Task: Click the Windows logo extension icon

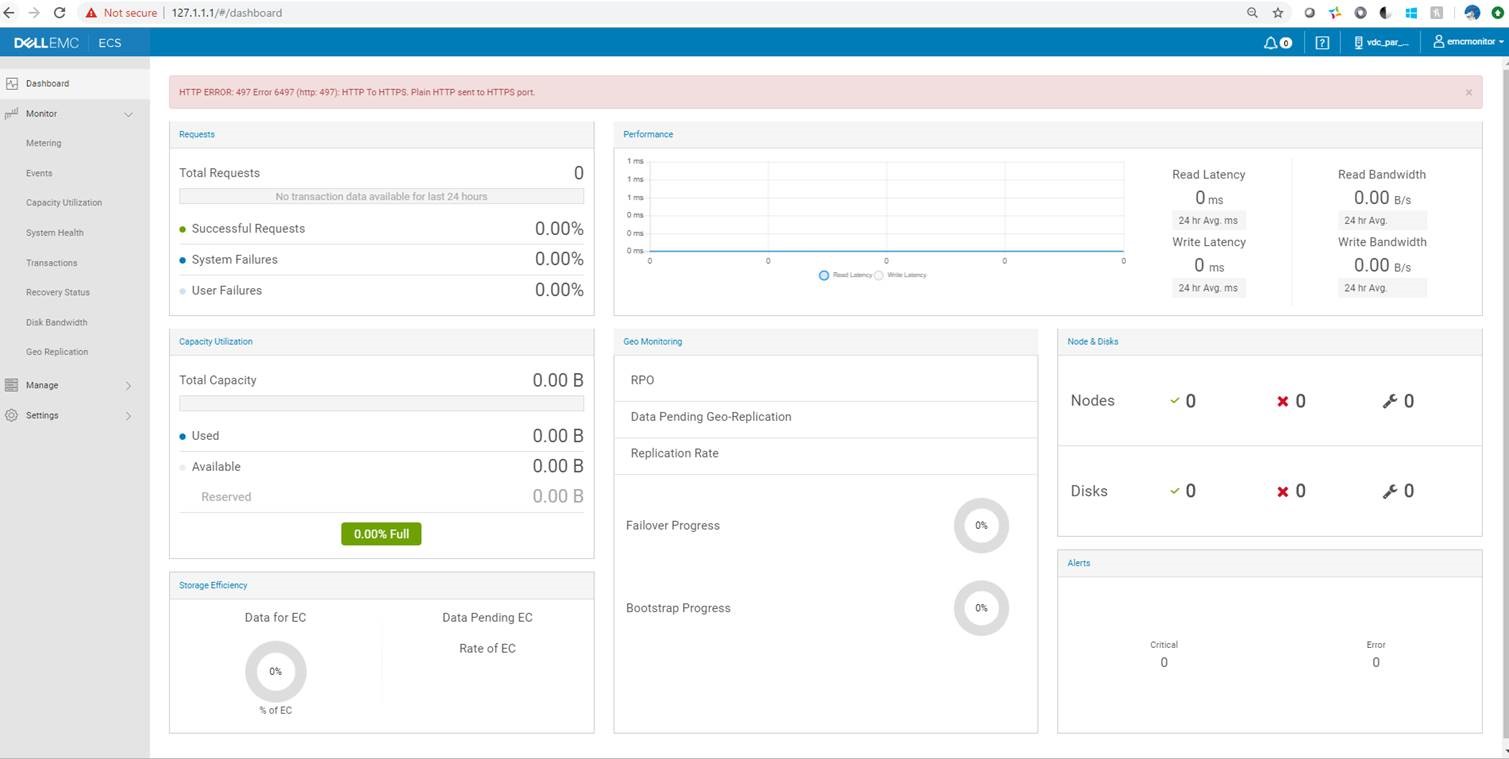Action: (1411, 13)
